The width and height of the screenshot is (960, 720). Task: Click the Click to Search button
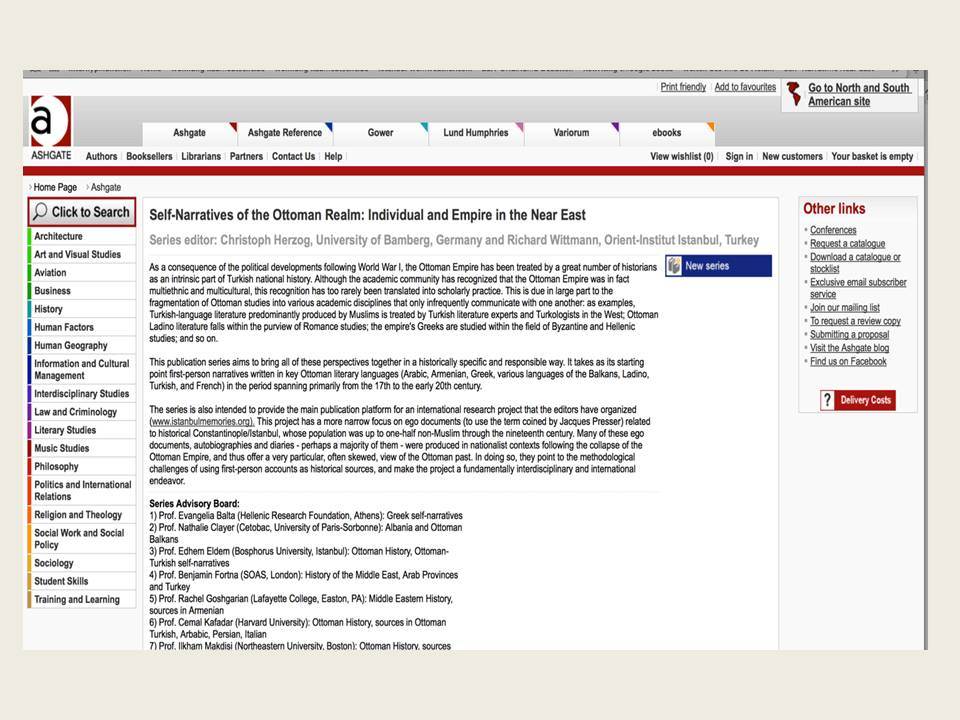tap(82, 212)
